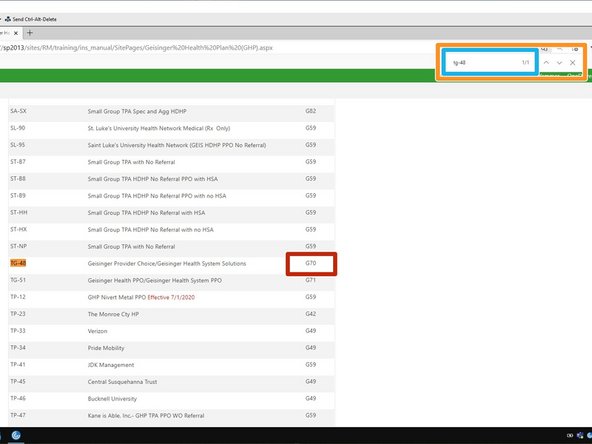This screenshot has height=444, width=592.
Task: Click the G59 value in ST-NP row
Action: 311,246
